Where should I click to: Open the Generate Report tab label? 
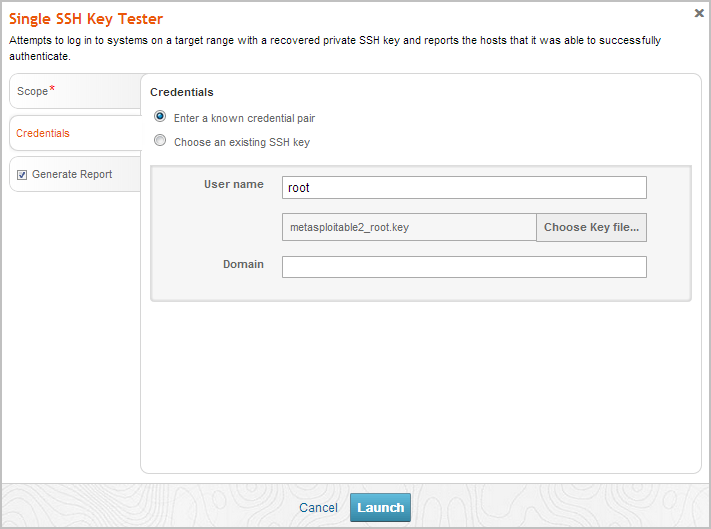[72, 175]
